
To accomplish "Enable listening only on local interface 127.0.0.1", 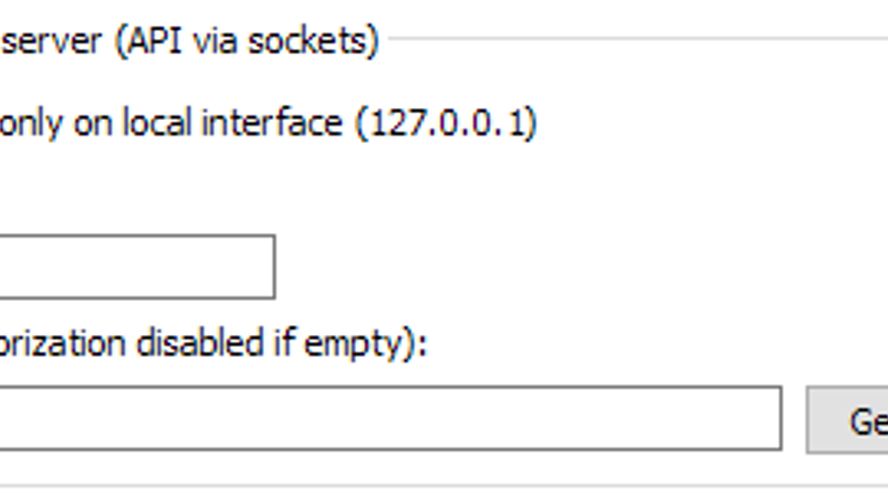I will pos(265,123).
